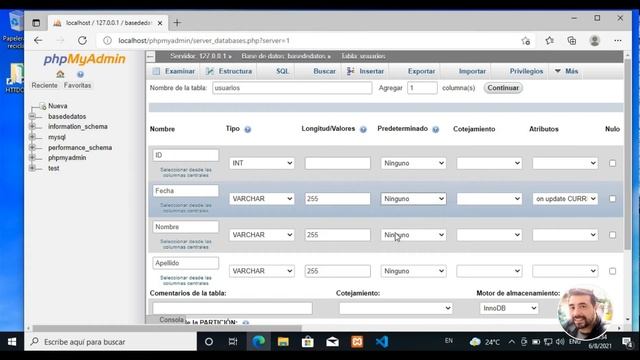Image resolution: width=640 pixels, height=360 pixels.
Task: Open the InnoDB storage engine dropdown
Action: (x=509, y=309)
